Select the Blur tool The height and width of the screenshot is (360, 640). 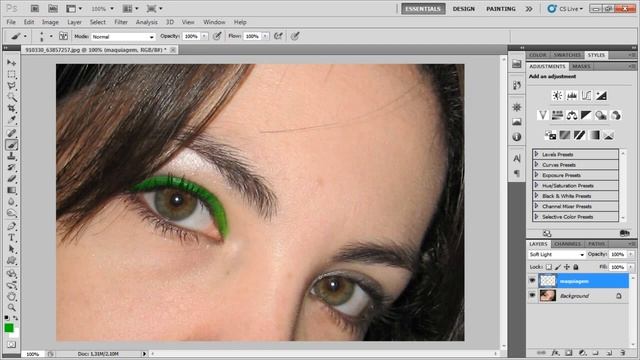pos(11,202)
